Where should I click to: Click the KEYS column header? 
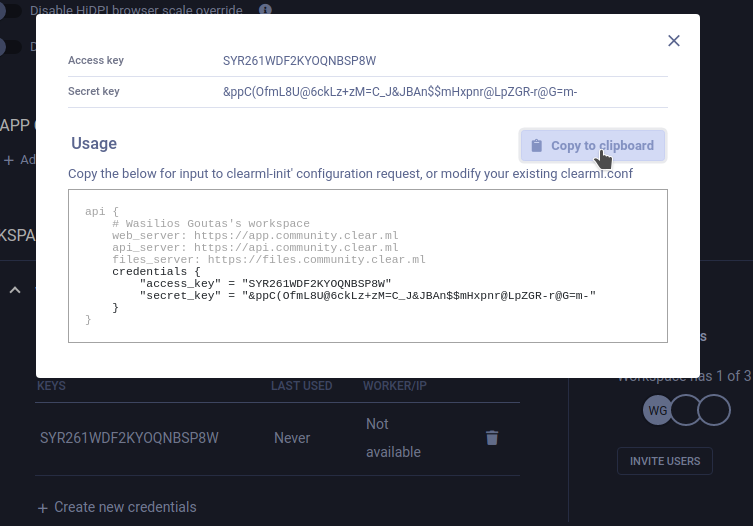point(51,386)
